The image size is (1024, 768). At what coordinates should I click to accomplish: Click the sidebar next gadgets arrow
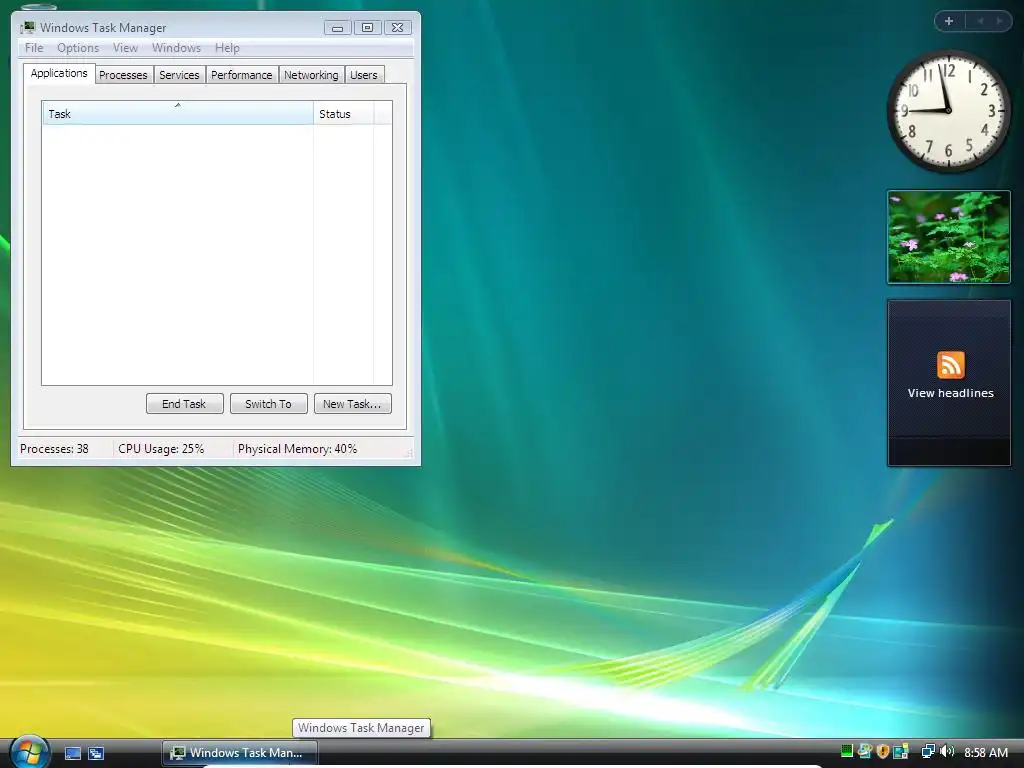pyautogui.click(x=999, y=21)
